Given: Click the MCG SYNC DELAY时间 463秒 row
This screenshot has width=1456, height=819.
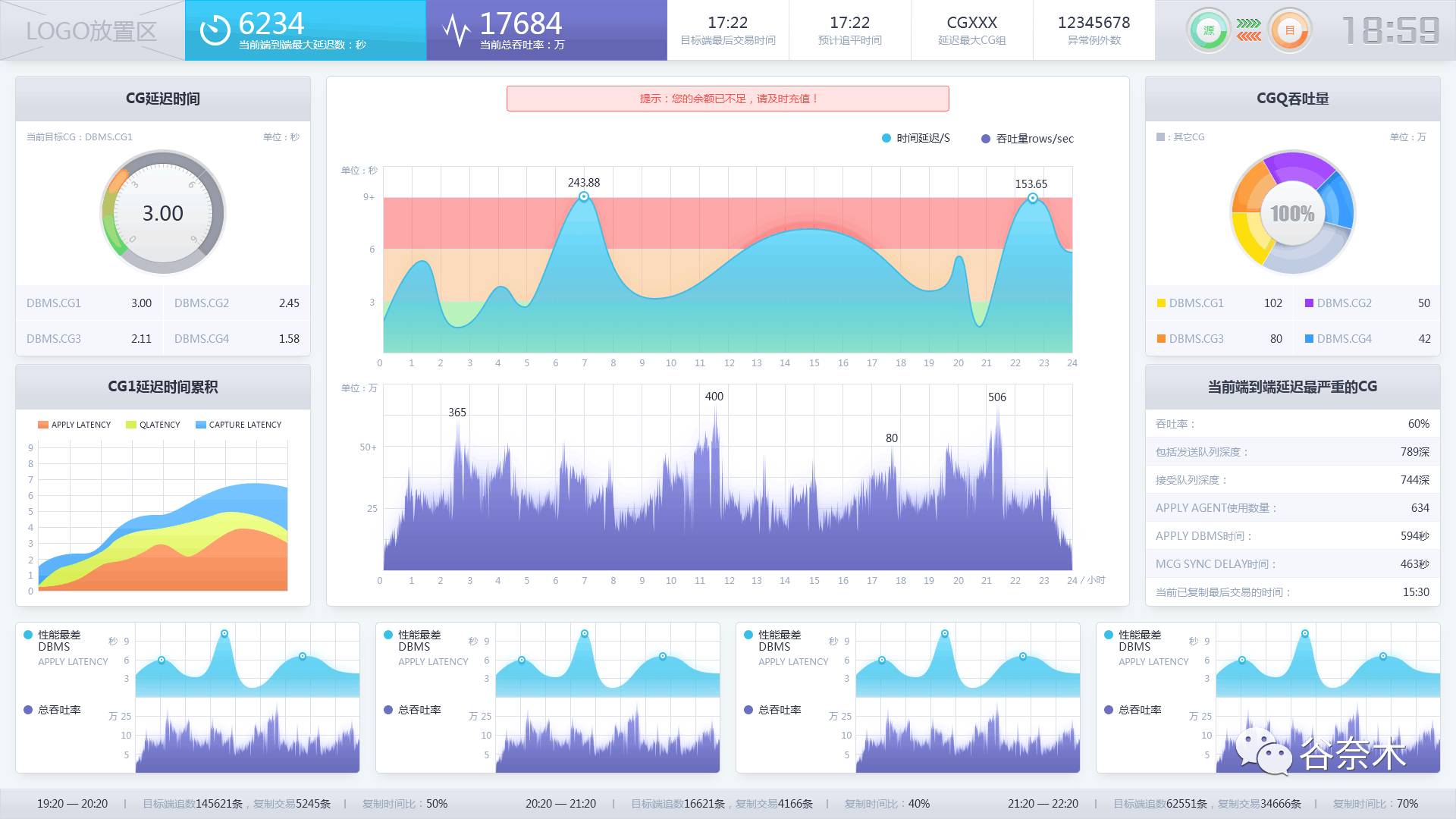Looking at the screenshot, I should click(1292, 564).
